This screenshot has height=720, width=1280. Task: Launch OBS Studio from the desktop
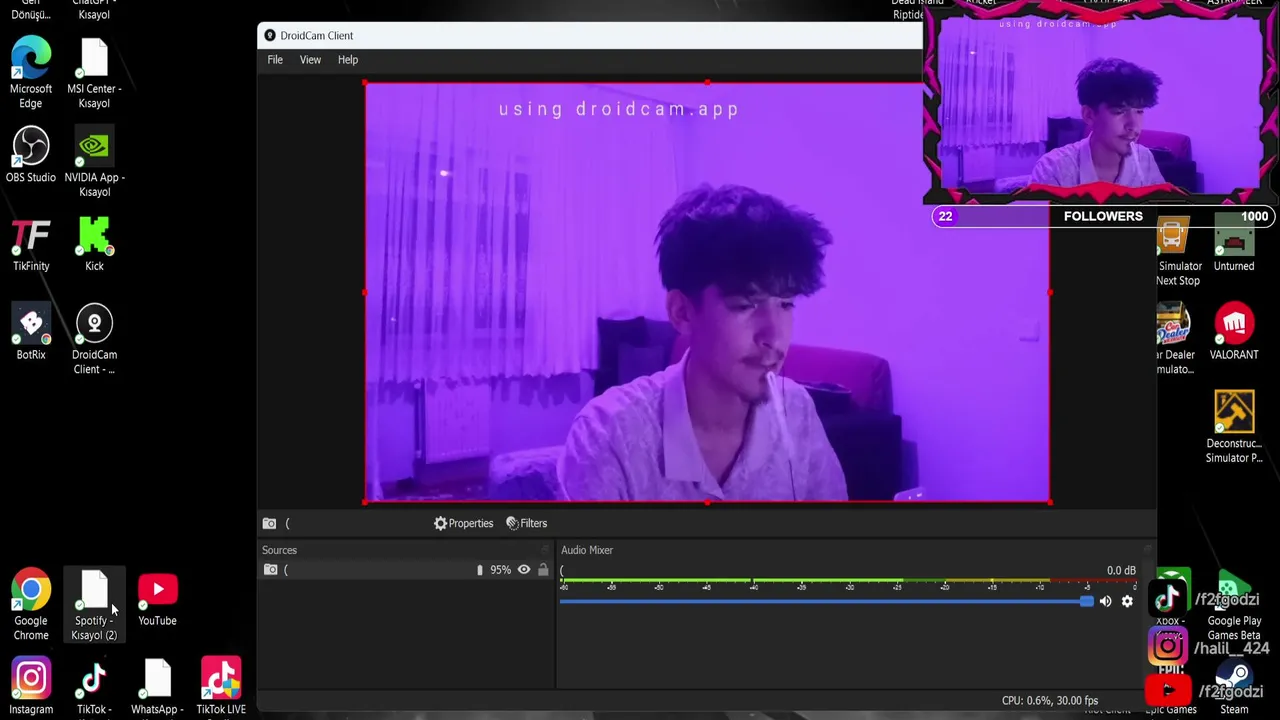tap(31, 154)
